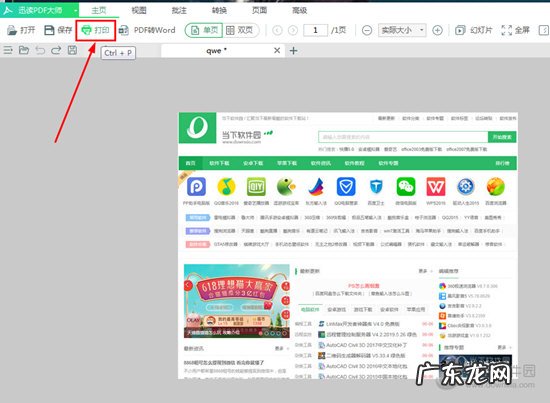Open the 转换 ribbon tab
This screenshot has width=550, height=403.
[219, 10]
